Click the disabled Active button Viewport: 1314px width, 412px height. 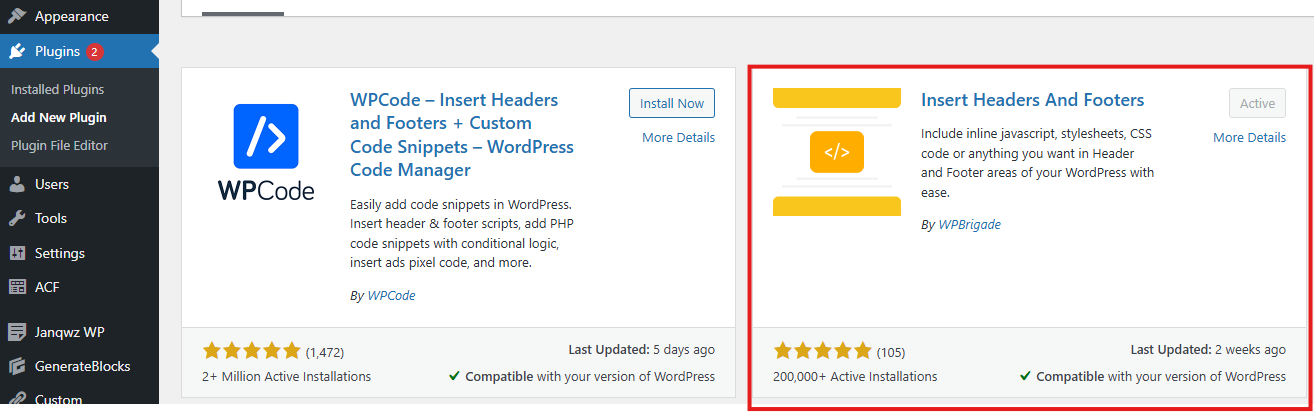pyautogui.click(x=1258, y=103)
